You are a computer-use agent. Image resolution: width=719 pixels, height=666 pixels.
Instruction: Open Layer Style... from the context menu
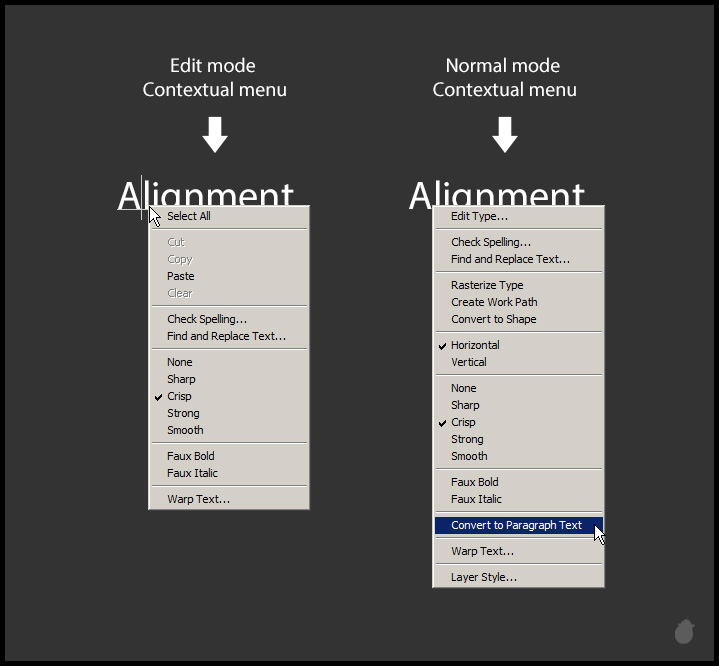tap(484, 577)
